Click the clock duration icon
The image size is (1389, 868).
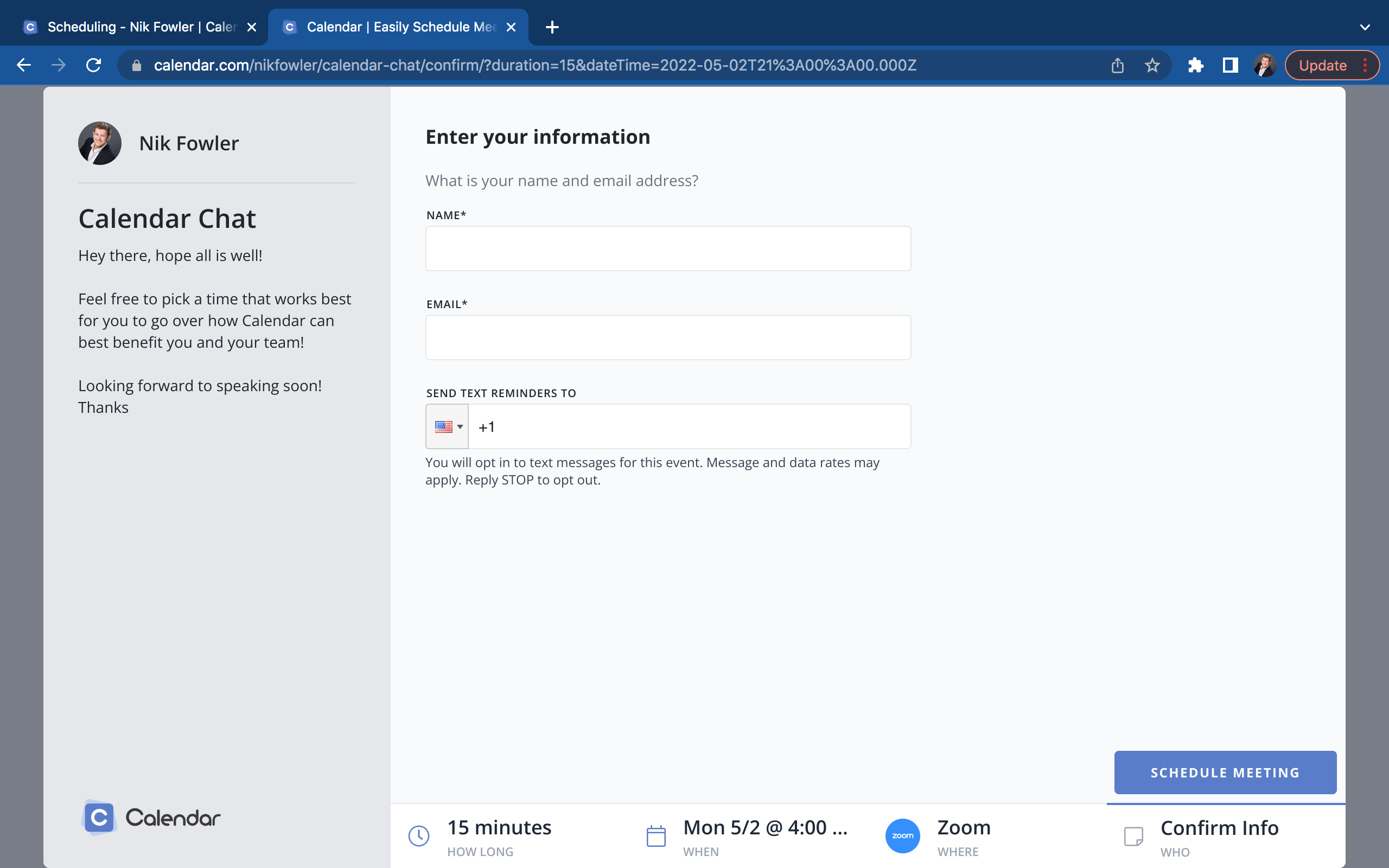coord(419,836)
